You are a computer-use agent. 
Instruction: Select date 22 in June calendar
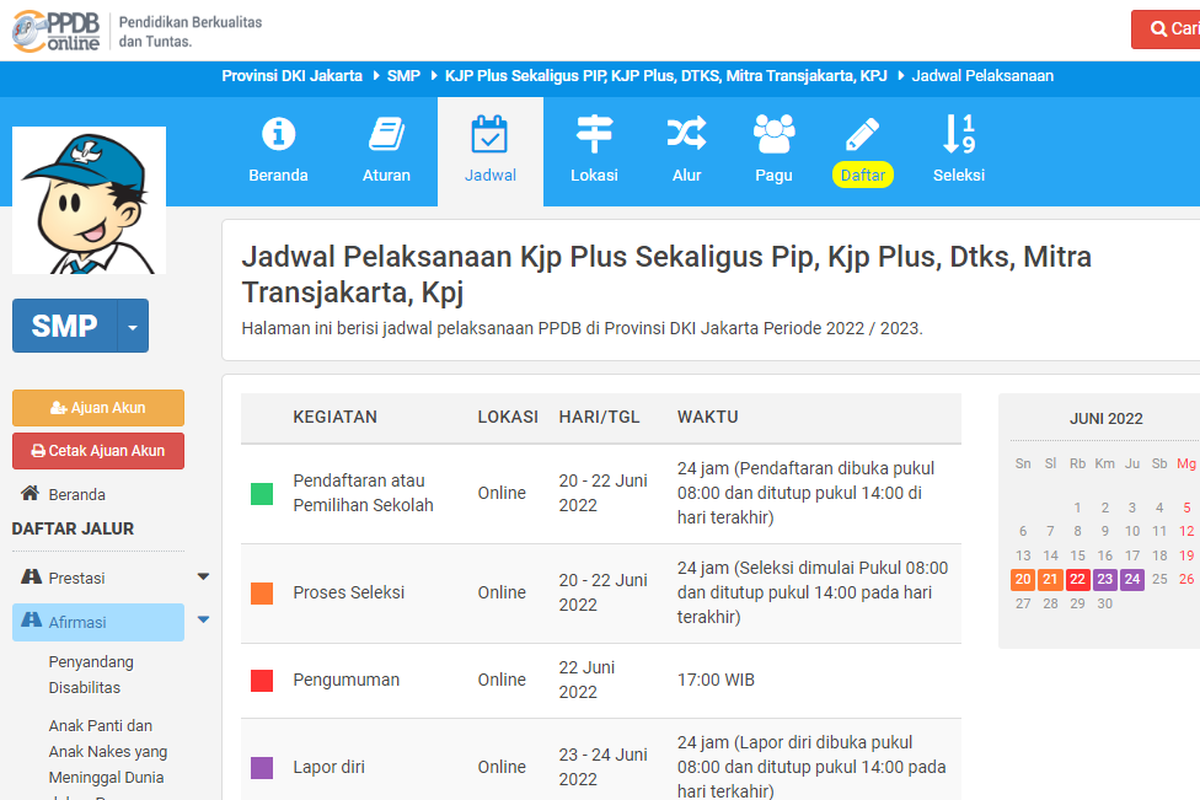(1077, 579)
